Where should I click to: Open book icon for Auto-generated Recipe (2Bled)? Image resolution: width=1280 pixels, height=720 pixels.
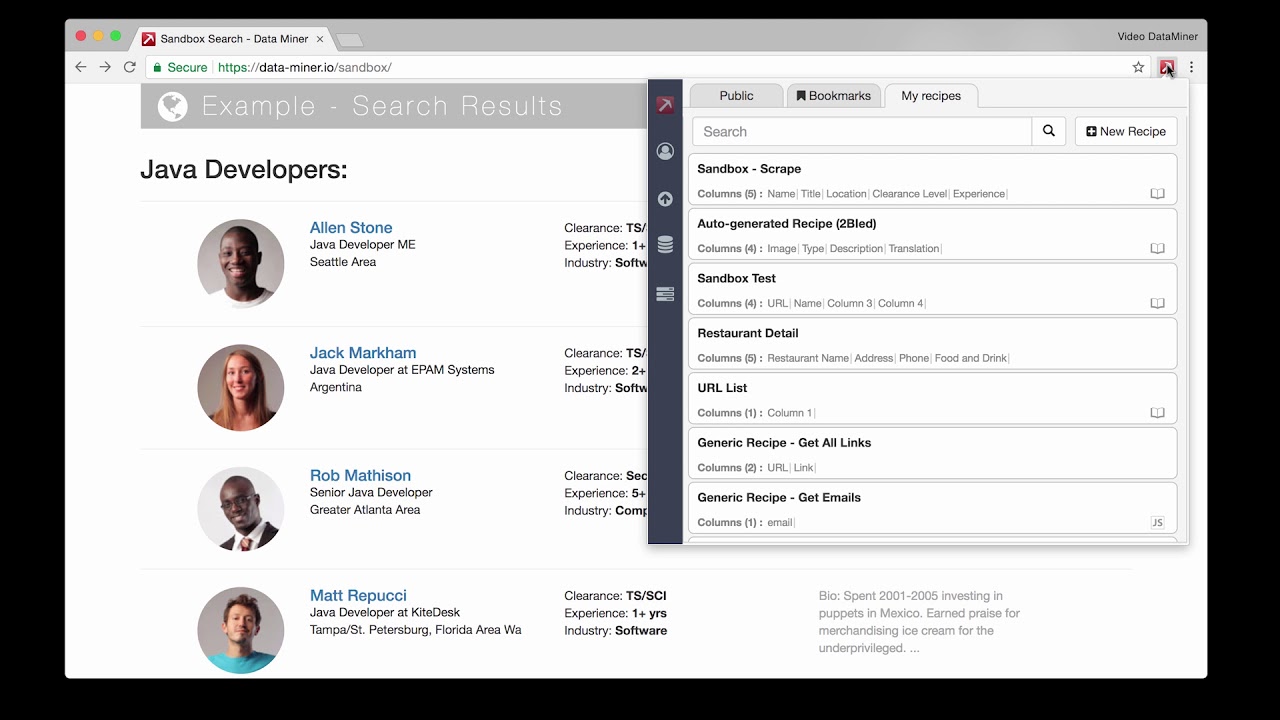pos(1157,249)
